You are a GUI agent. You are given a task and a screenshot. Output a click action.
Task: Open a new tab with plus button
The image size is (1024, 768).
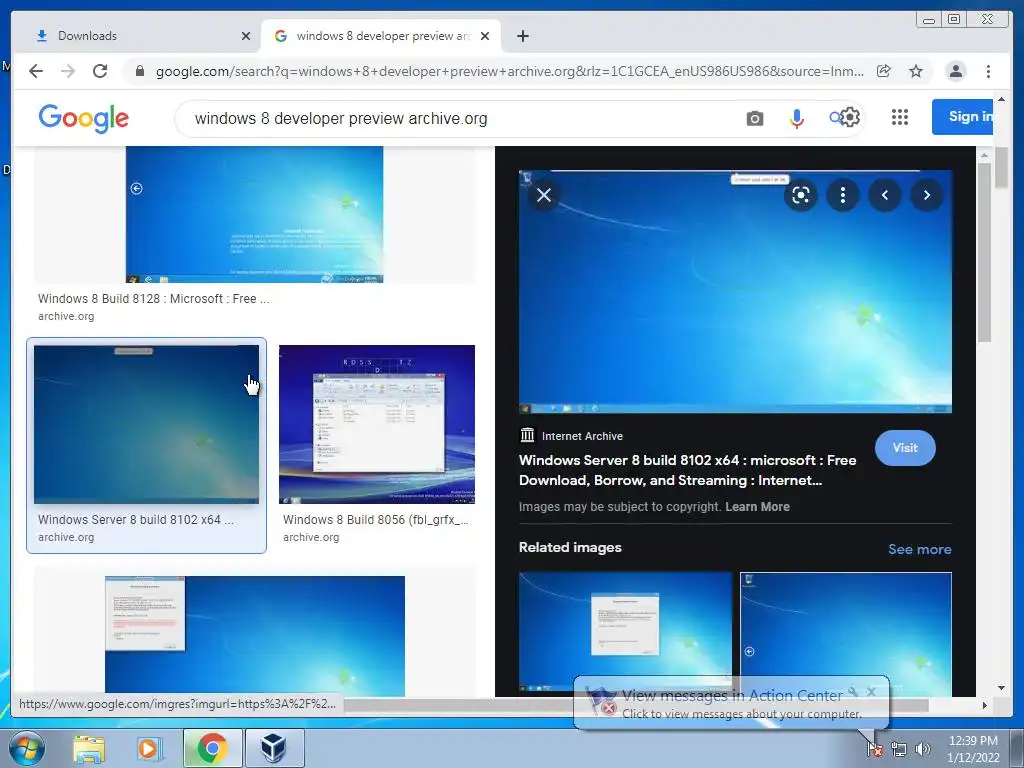click(522, 36)
